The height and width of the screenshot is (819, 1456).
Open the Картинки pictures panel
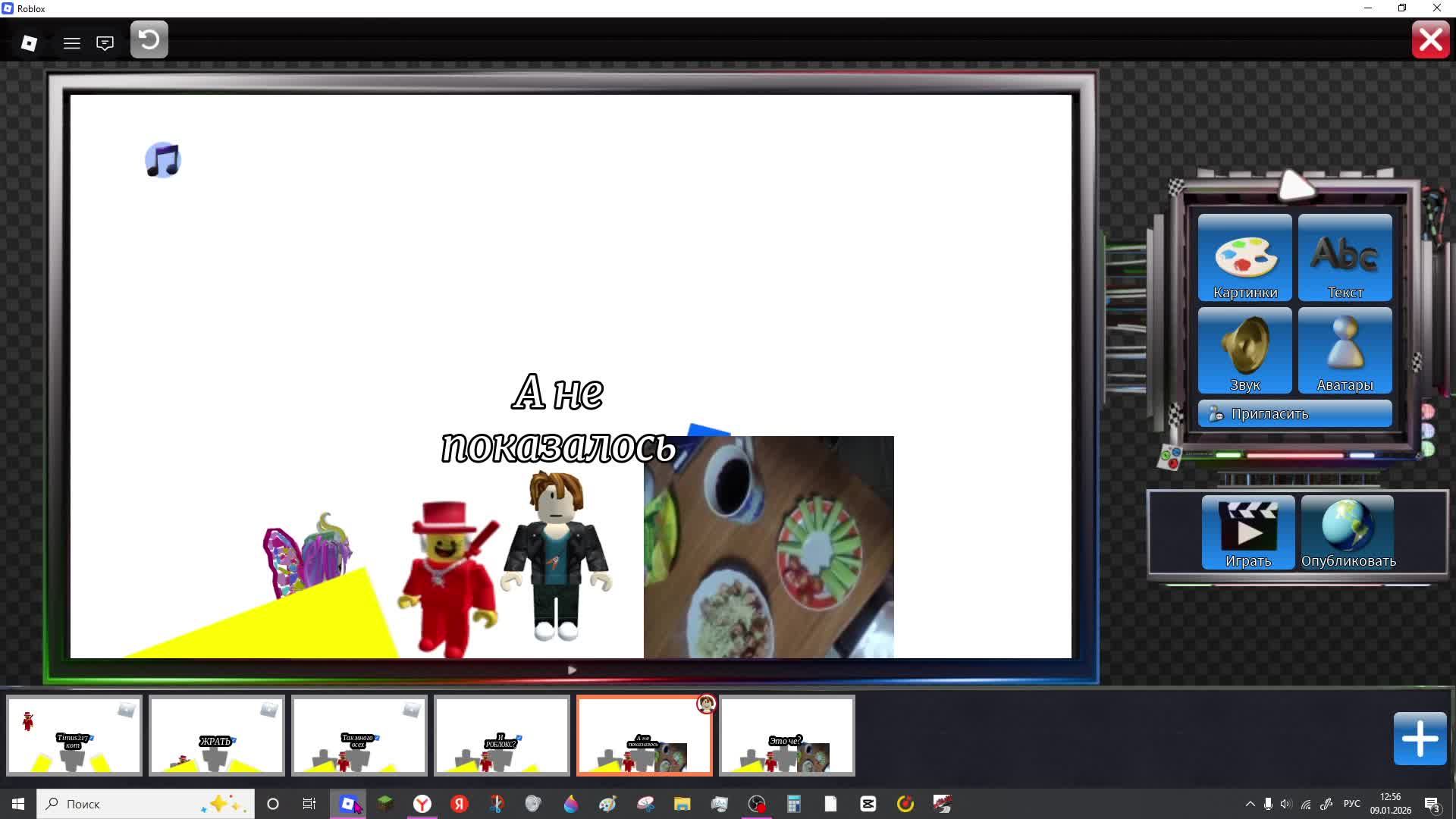pyautogui.click(x=1244, y=258)
